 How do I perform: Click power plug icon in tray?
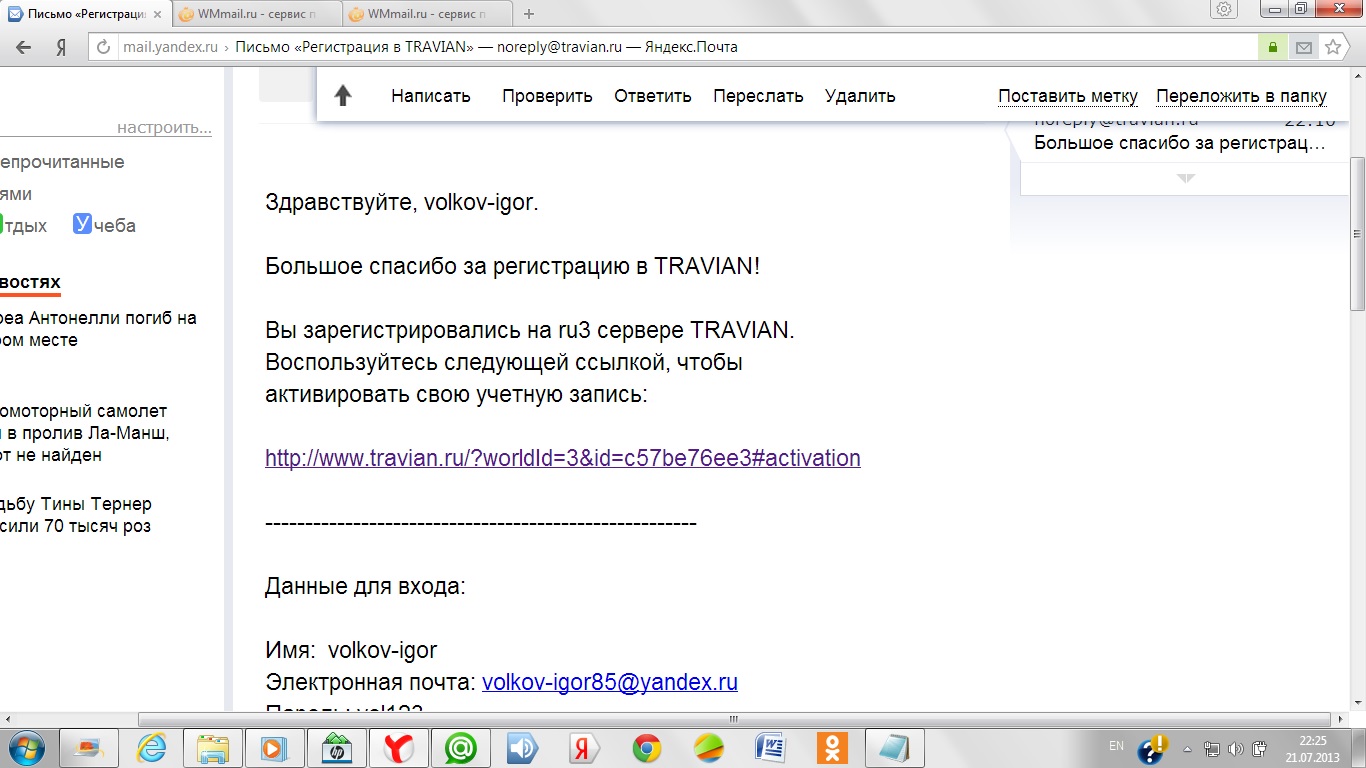(x=1260, y=748)
